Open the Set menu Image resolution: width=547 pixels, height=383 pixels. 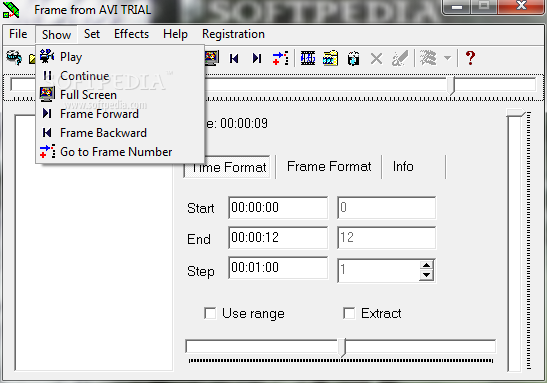click(92, 34)
